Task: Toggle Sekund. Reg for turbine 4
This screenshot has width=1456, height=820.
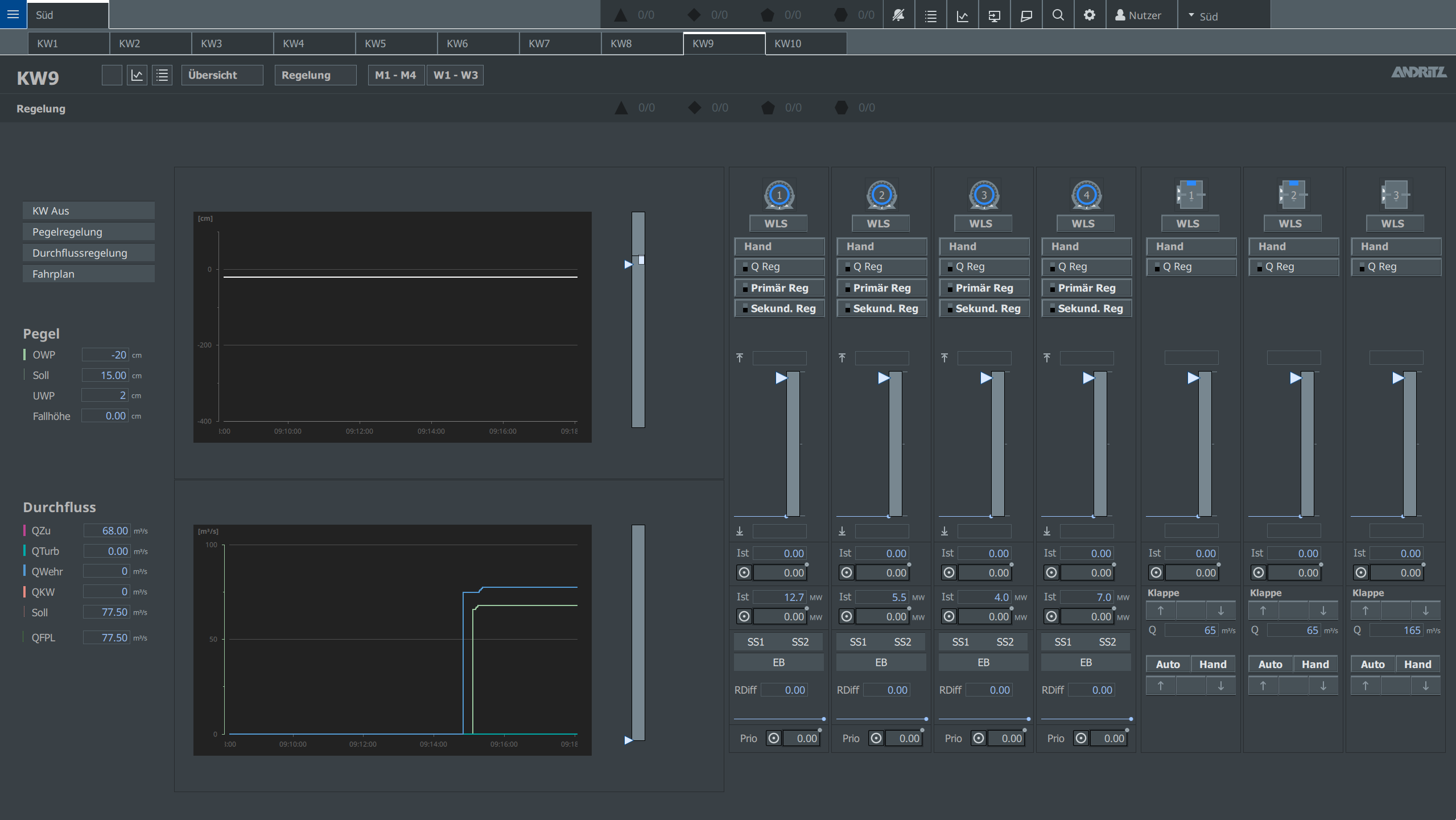Action: tap(1086, 308)
